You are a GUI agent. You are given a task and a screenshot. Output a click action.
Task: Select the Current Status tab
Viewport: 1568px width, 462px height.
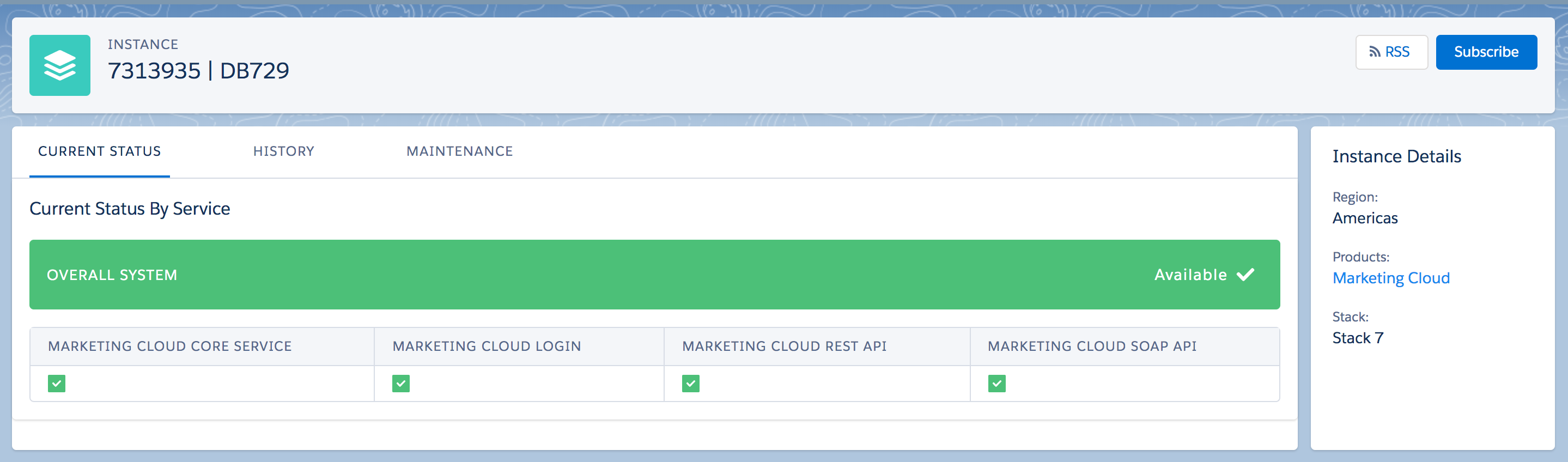(99, 151)
